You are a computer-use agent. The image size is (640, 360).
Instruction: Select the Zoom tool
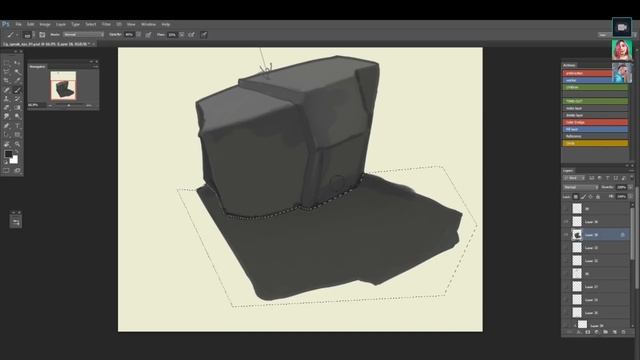(x=17, y=144)
